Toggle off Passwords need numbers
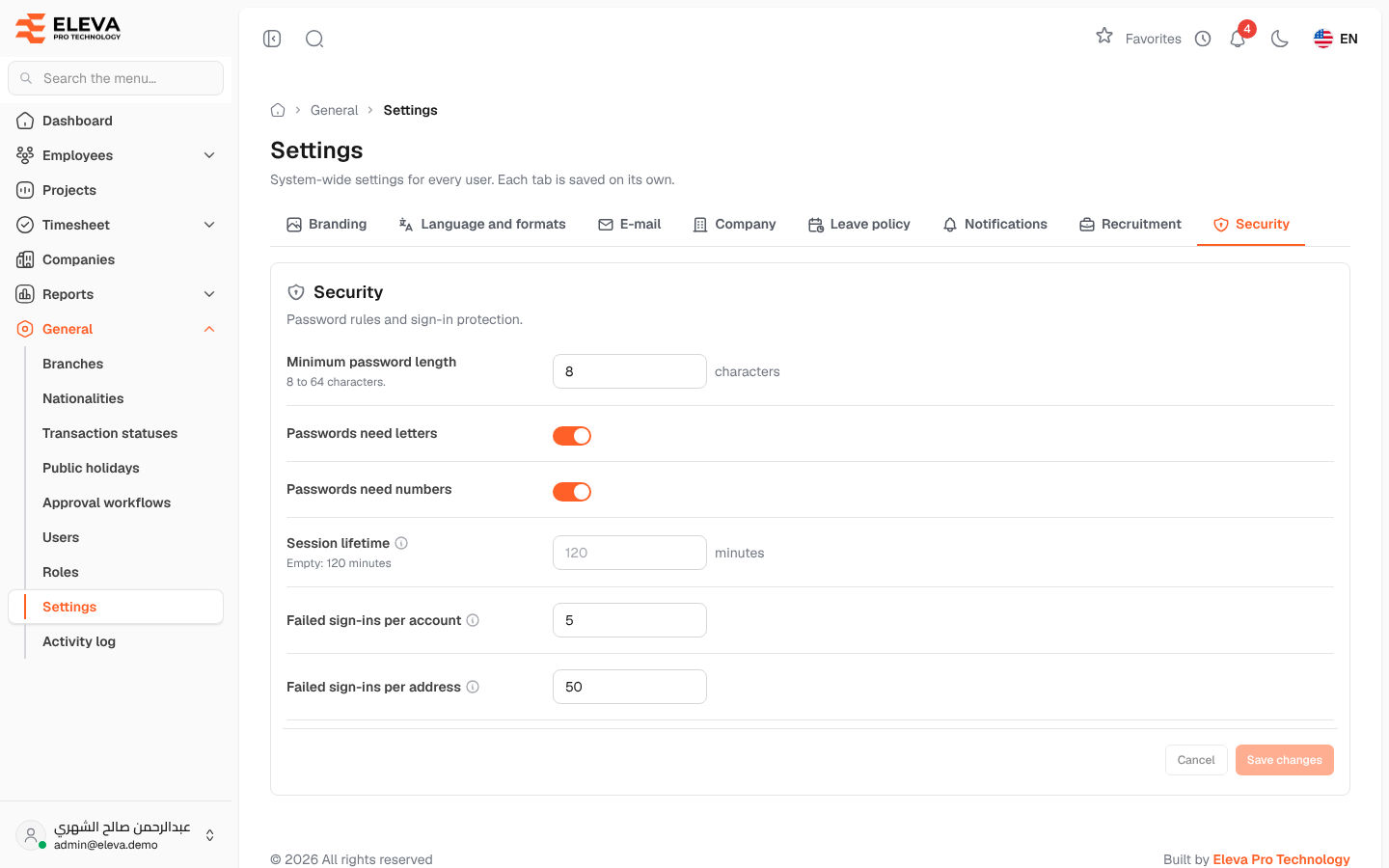 (572, 492)
